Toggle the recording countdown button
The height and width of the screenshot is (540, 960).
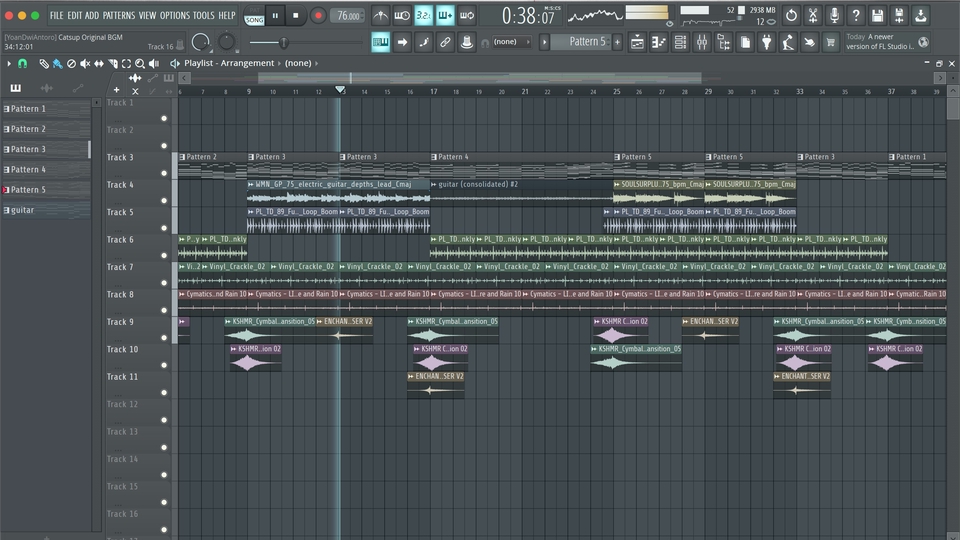pos(423,16)
